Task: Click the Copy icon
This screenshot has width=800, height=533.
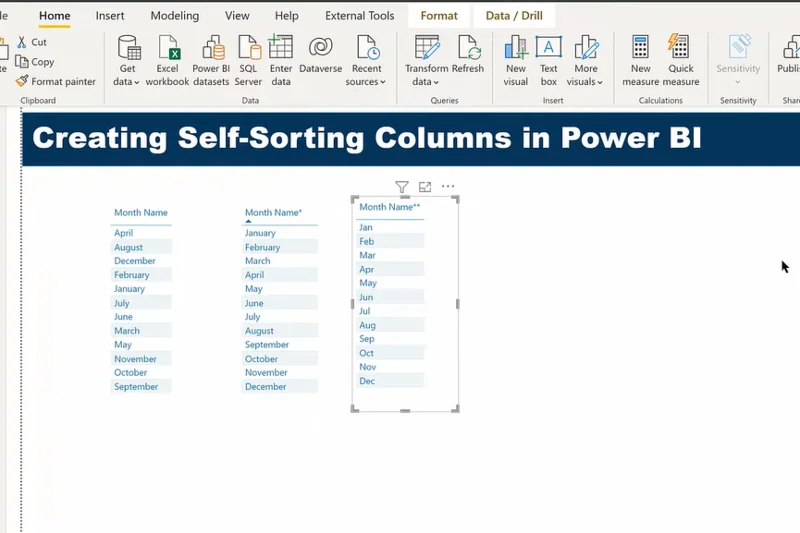Action: point(21,62)
